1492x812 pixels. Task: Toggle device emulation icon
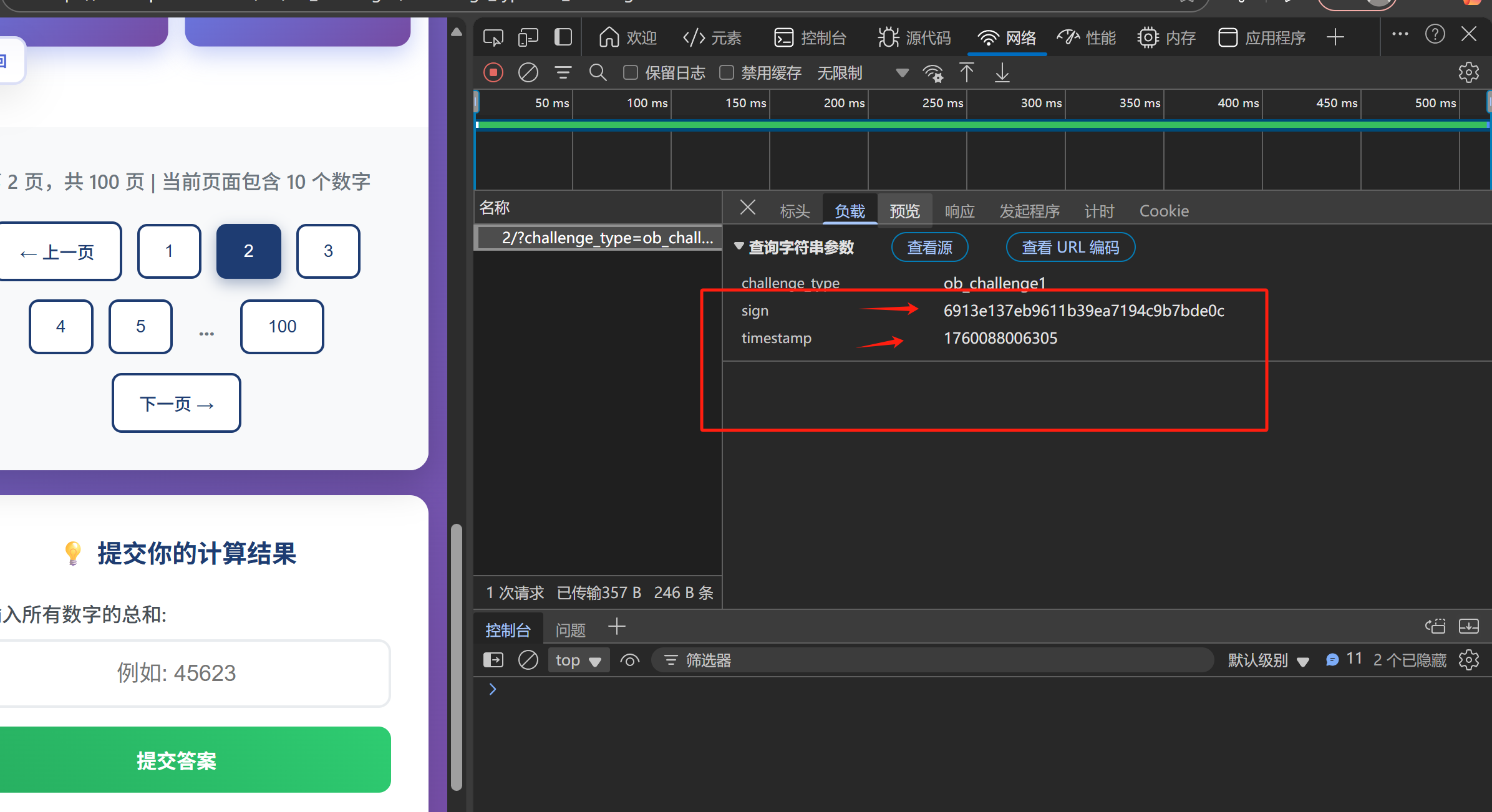tap(528, 38)
